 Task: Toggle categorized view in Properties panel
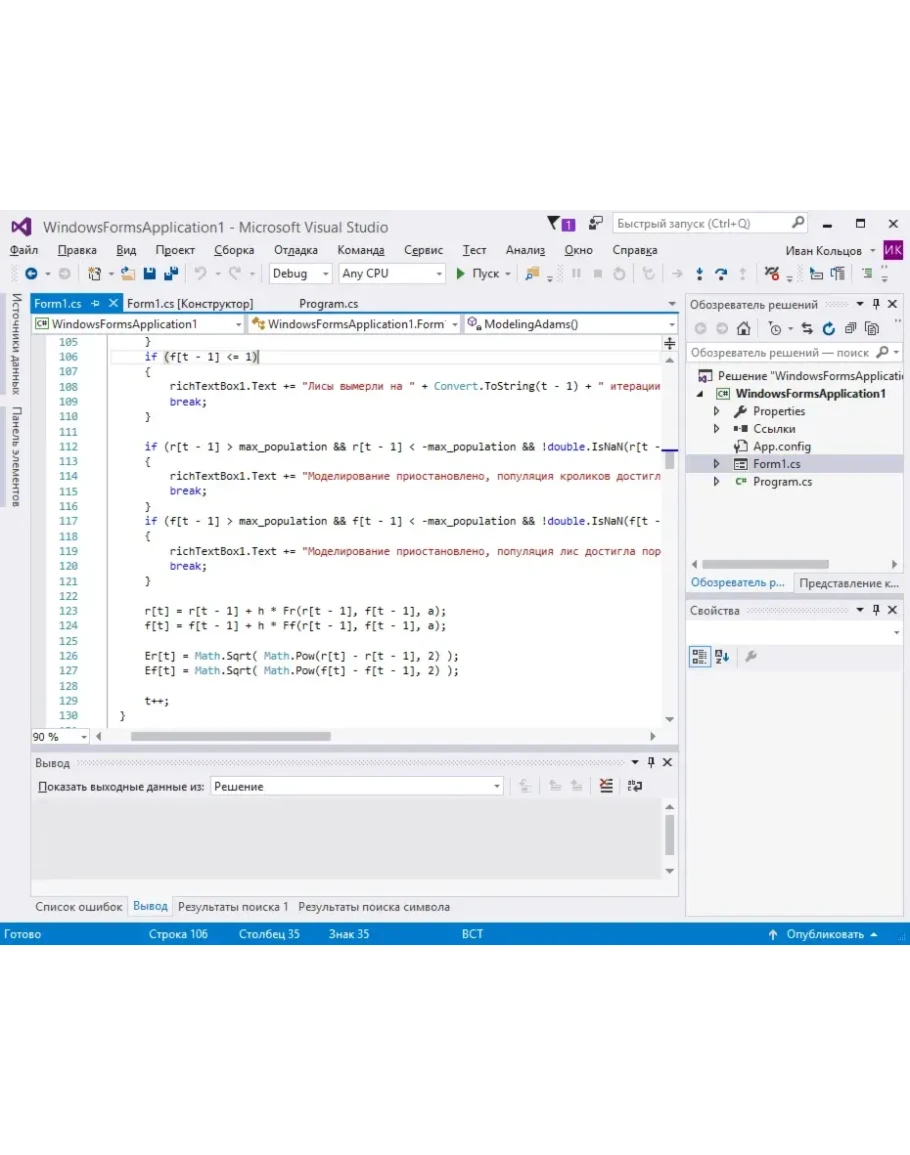700,656
